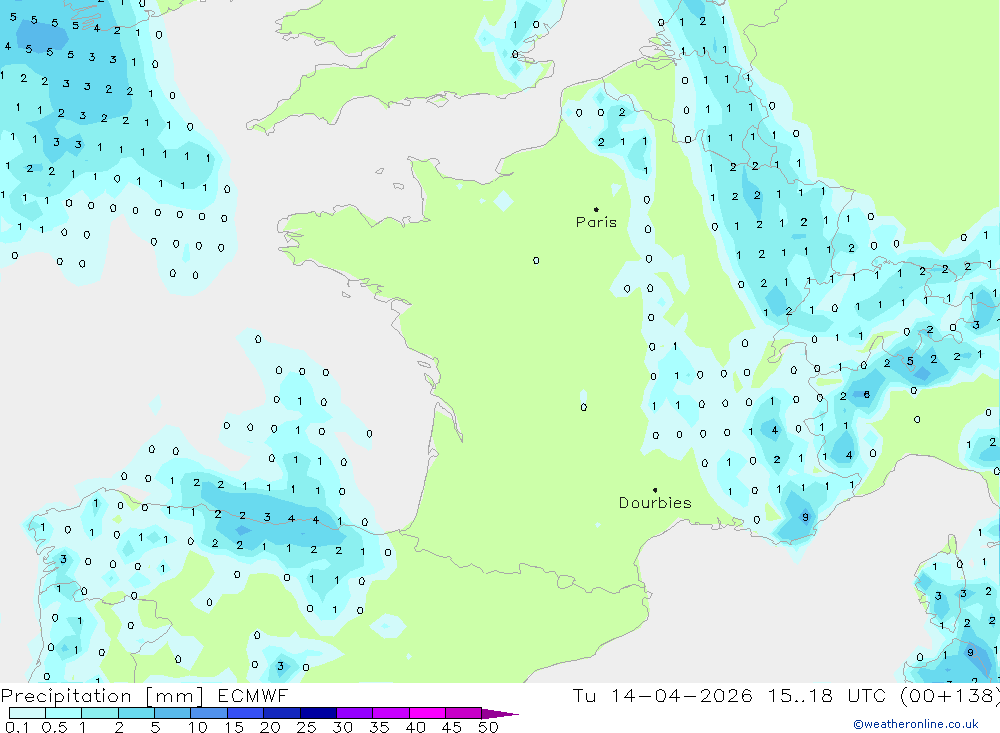Click the 15..18 UTC time range
Image resolution: width=1000 pixels, height=733 pixels.
[x=828, y=696]
